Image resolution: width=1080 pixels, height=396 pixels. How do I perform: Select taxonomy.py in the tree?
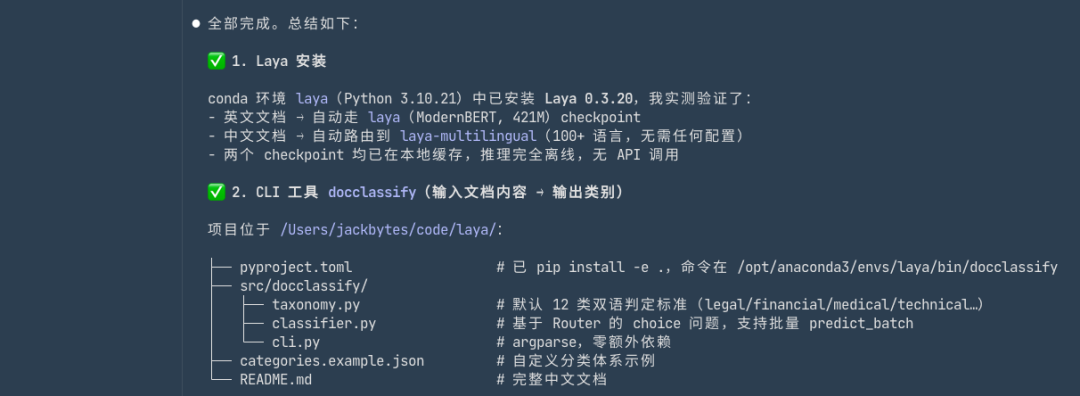tap(315, 304)
